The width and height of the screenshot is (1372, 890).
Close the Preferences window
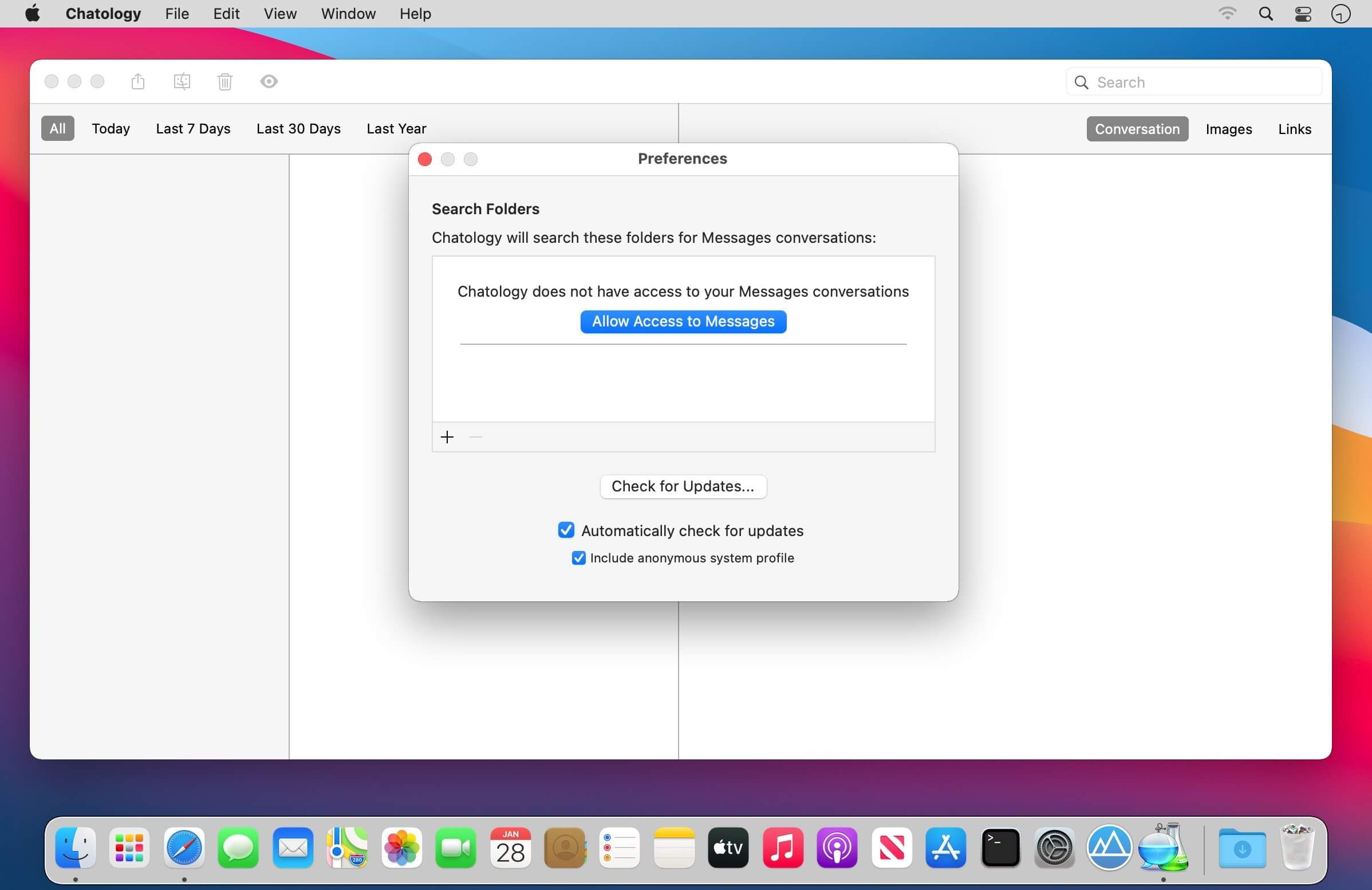425,159
